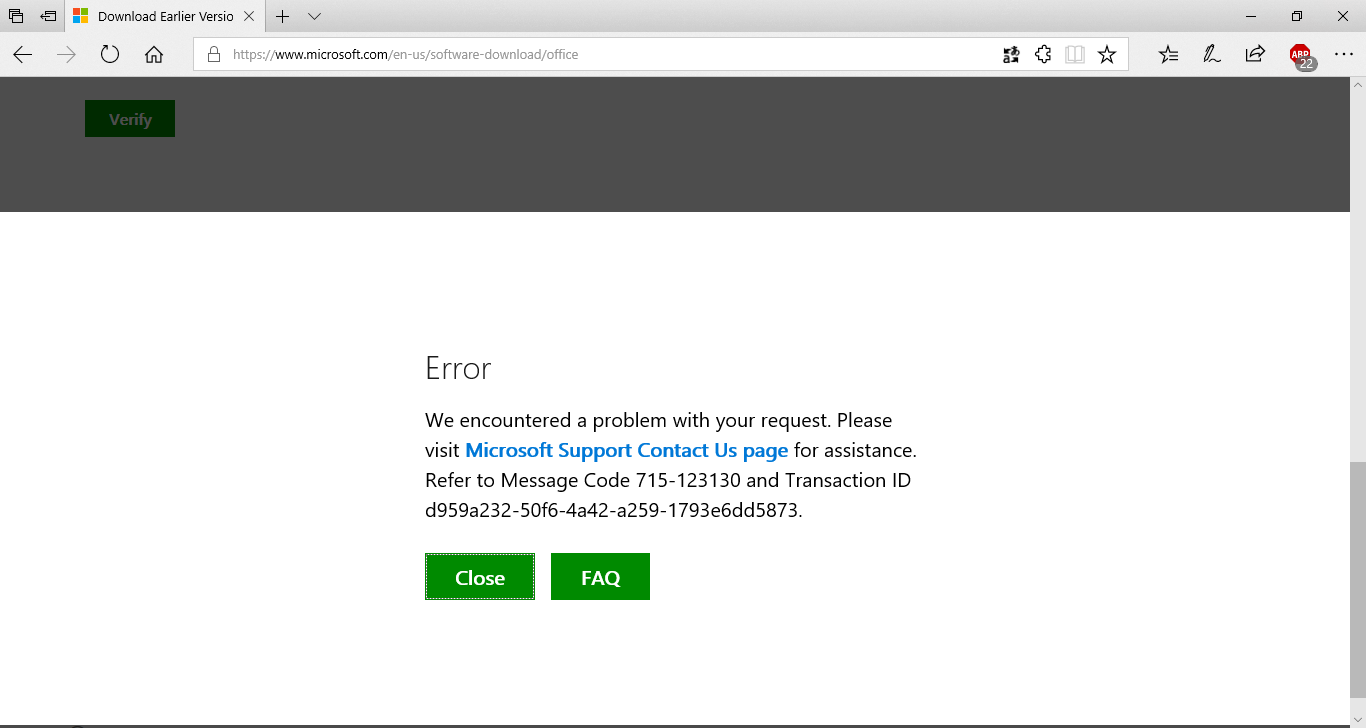Click the Add notes pen icon
The image size is (1366, 728).
click(1211, 55)
